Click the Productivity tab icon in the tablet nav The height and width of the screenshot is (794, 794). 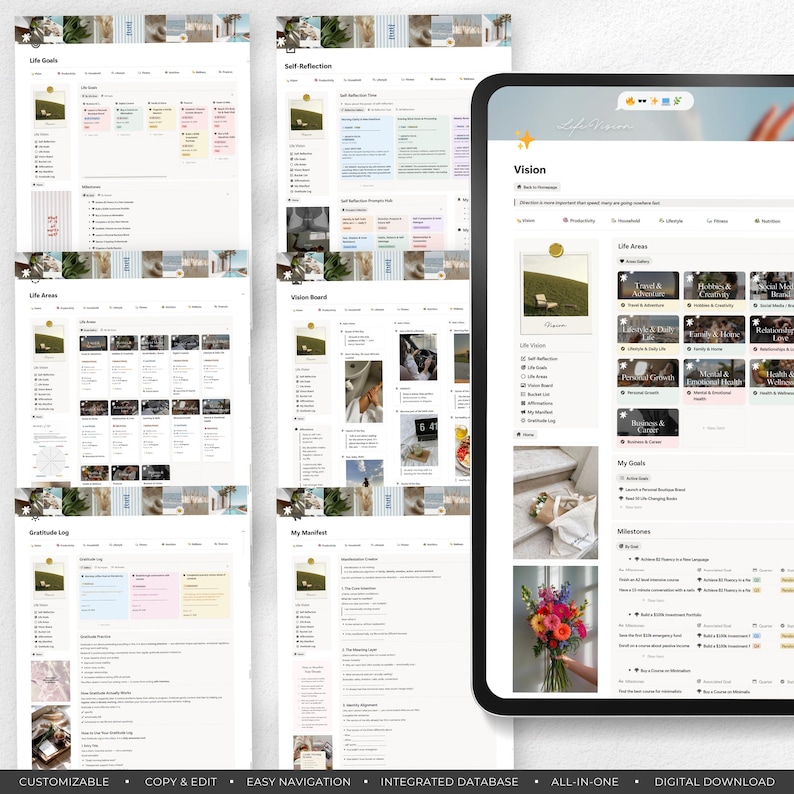pos(566,220)
